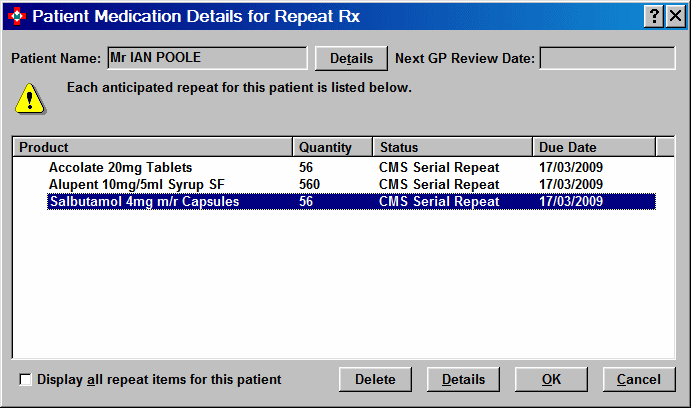Click the Patient Name field
Viewport: 691px width, 408px height.
point(206,58)
